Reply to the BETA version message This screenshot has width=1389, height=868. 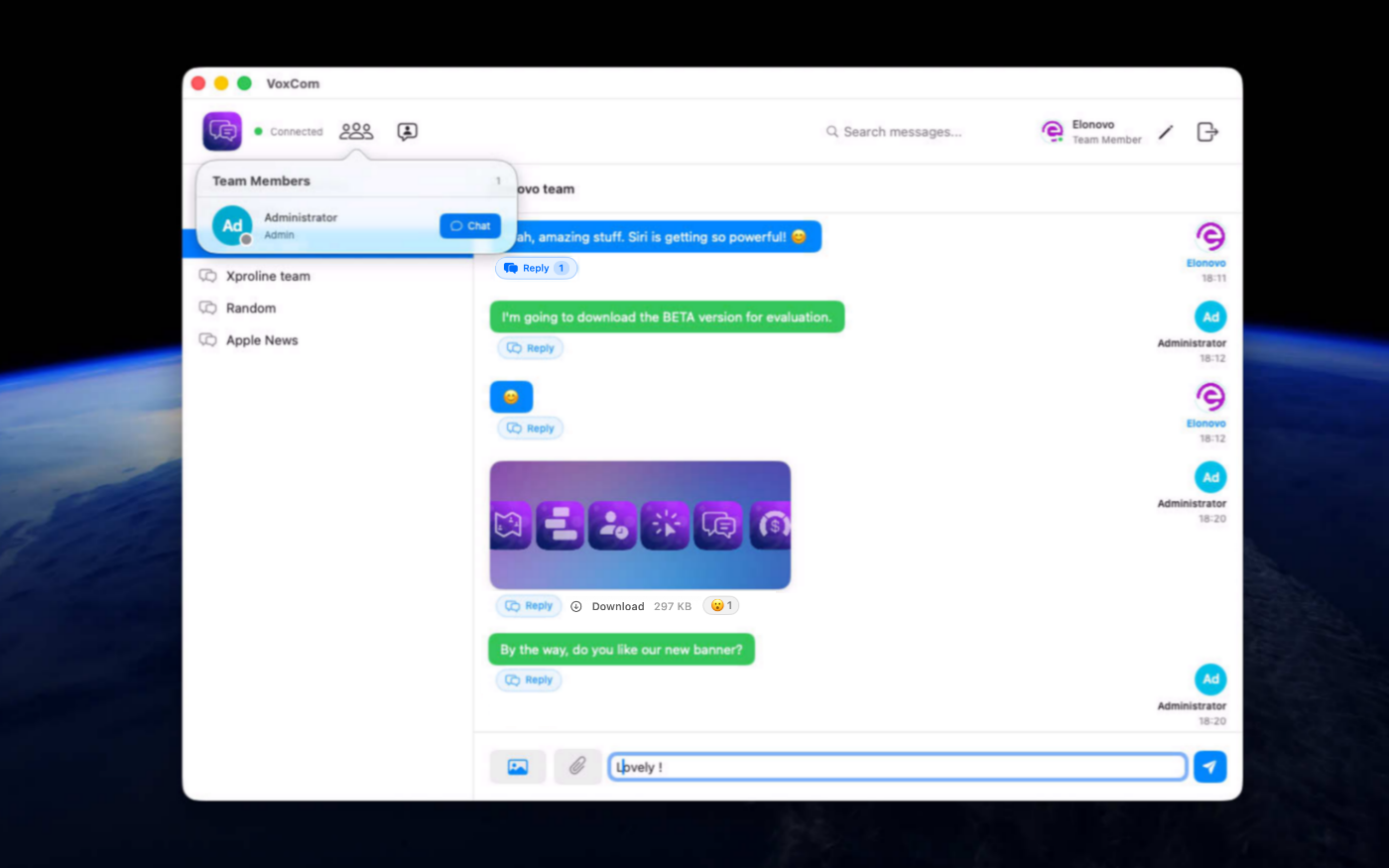point(530,348)
